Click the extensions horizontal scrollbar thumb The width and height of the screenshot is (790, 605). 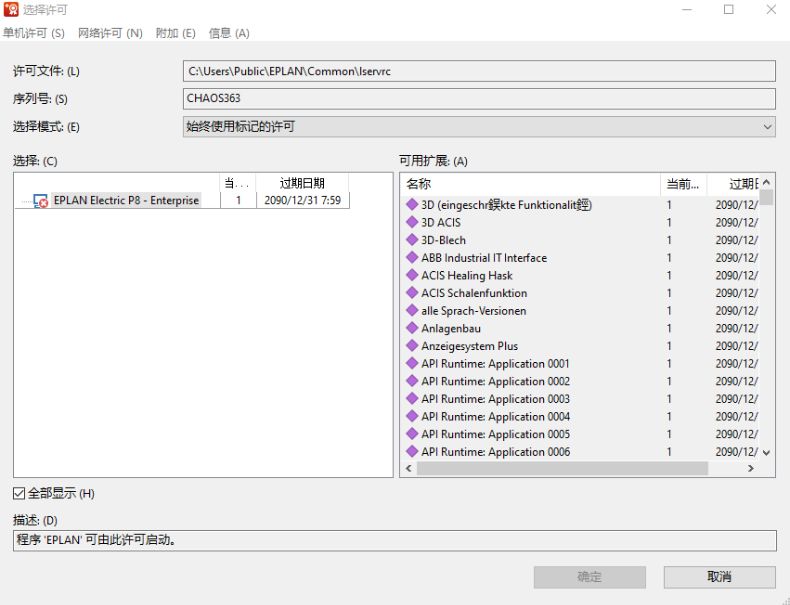coord(562,468)
